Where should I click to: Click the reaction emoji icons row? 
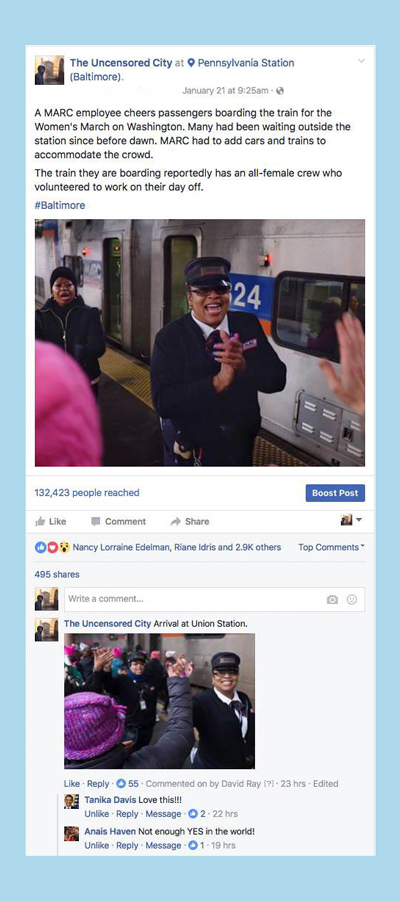[x=52, y=548]
